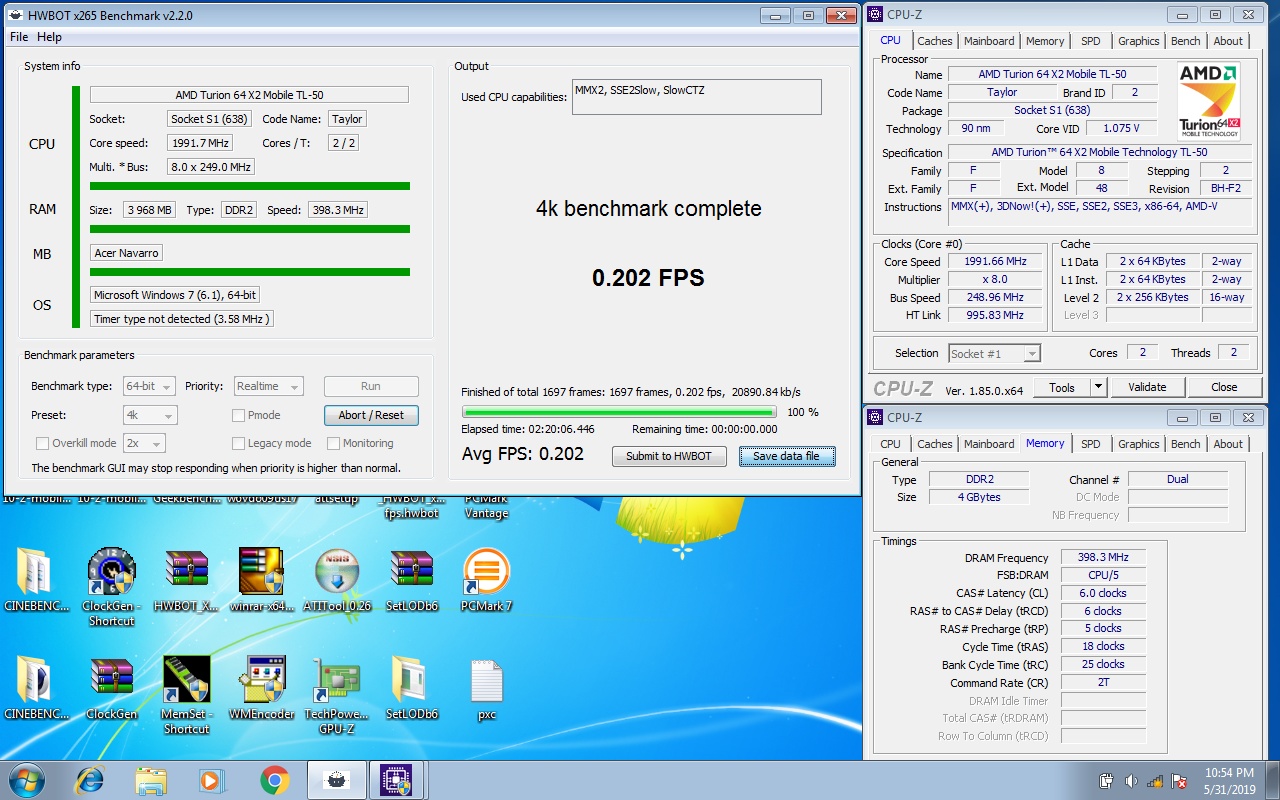The image size is (1280, 800).
Task: Launch Internet Explorer from taskbar
Action: [x=90, y=780]
